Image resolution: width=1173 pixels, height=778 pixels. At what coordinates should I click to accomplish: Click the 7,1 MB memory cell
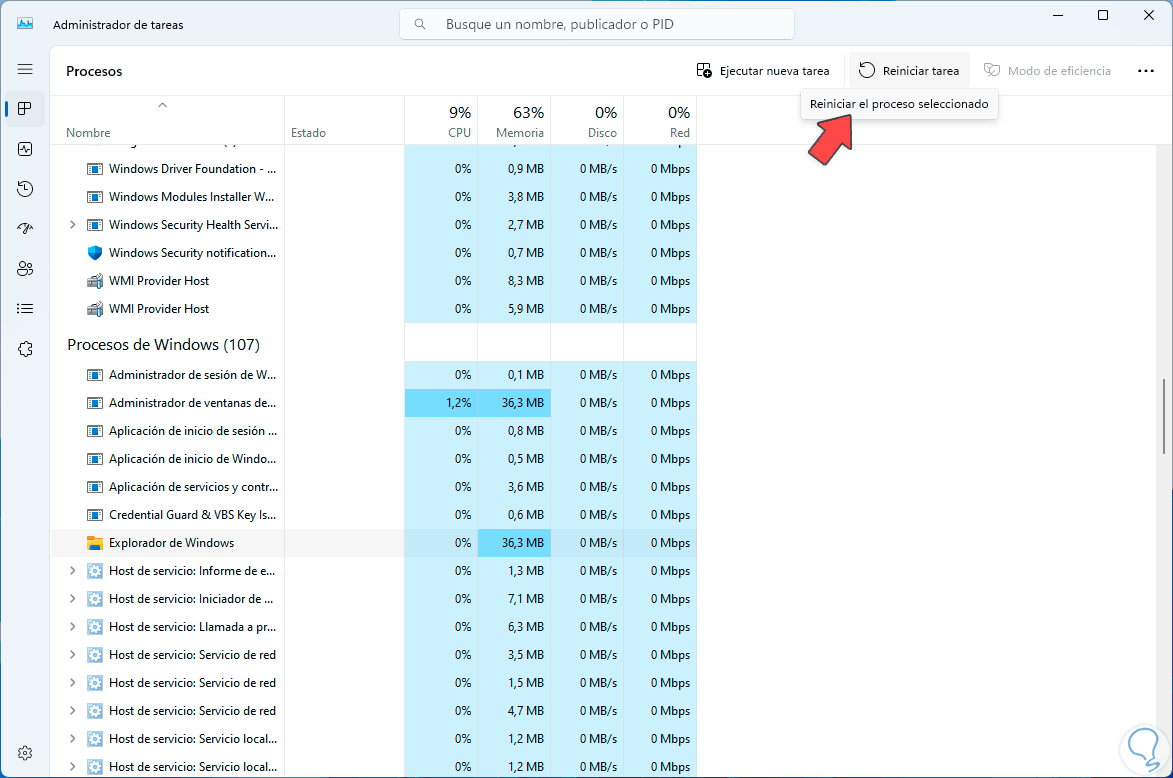click(514, 599)
